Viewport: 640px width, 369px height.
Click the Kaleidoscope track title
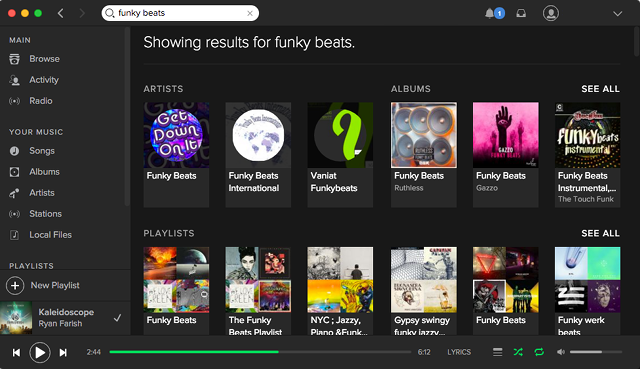pyautogui.click(x=66, y=312)
